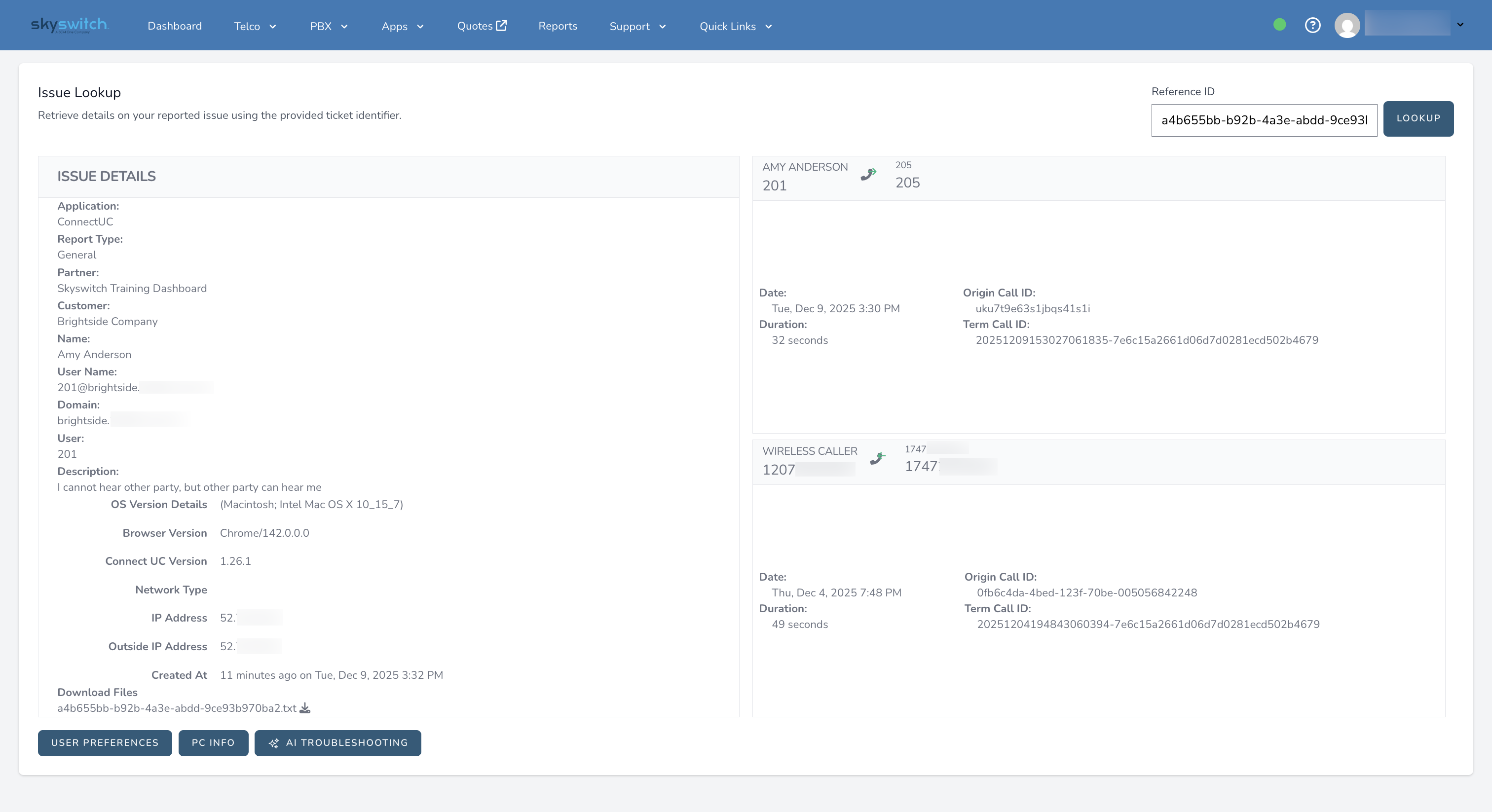Expand the PBX dropdown menu
The image size is (1492, 812).
click(329, 26)
